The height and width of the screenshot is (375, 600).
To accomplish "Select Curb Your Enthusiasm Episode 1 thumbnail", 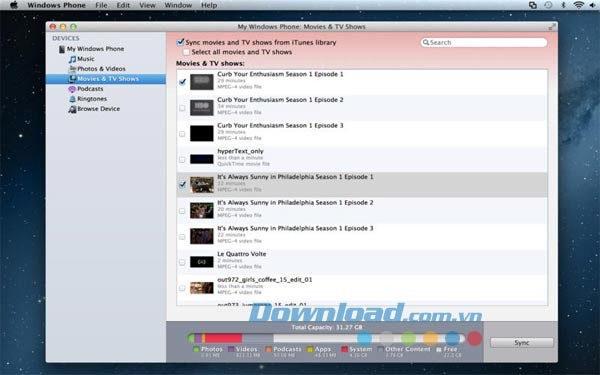I will [202, 82].
